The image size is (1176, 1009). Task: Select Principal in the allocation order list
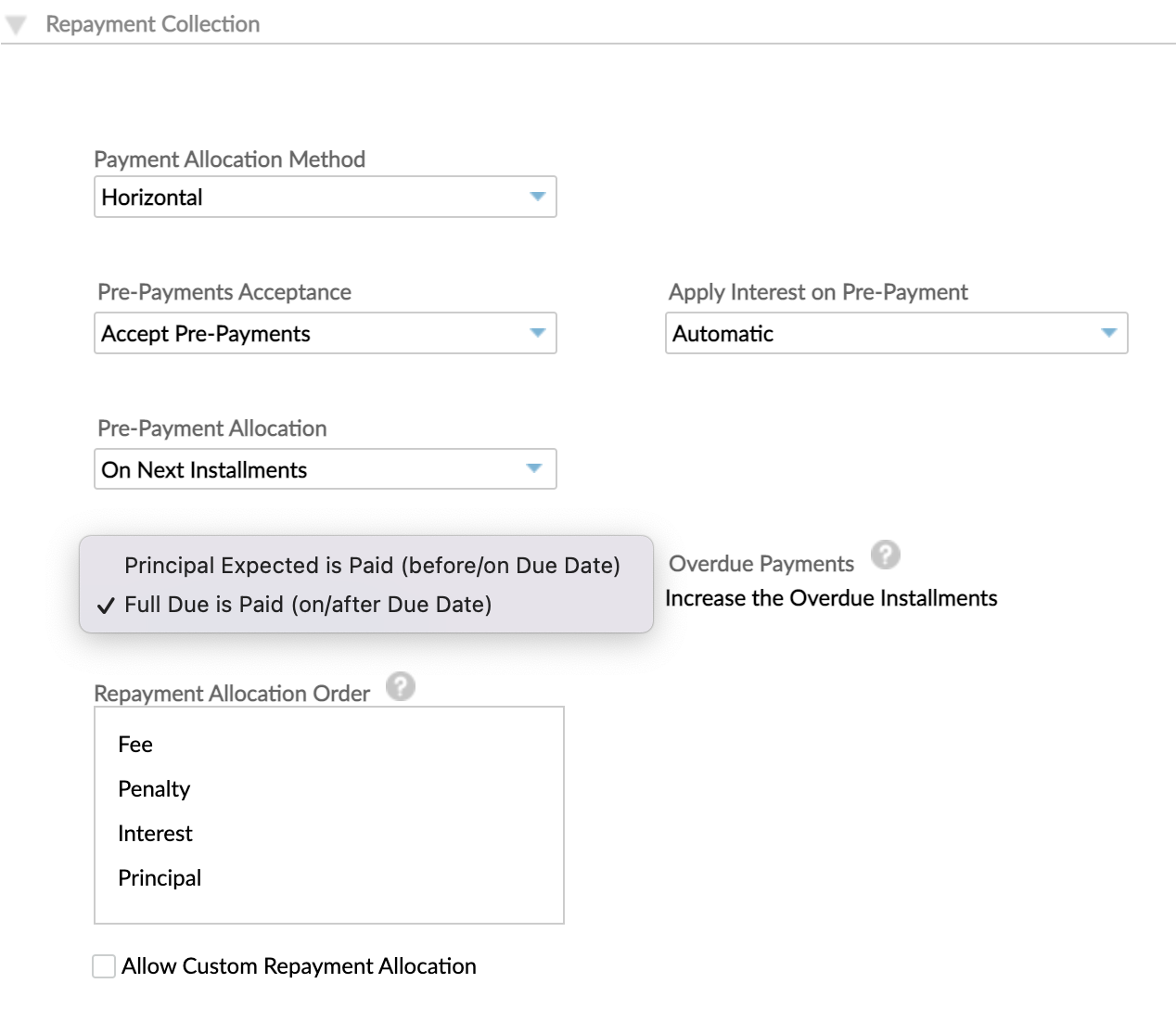coord(160,877)
